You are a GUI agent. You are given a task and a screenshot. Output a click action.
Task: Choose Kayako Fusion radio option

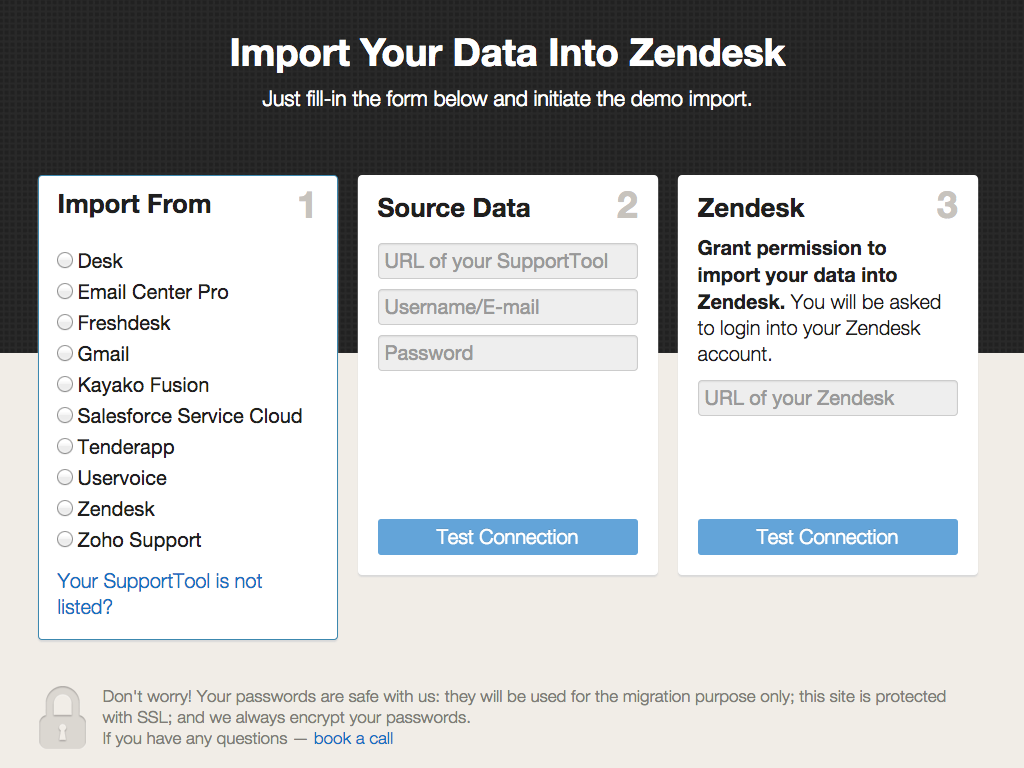(65, 384)
